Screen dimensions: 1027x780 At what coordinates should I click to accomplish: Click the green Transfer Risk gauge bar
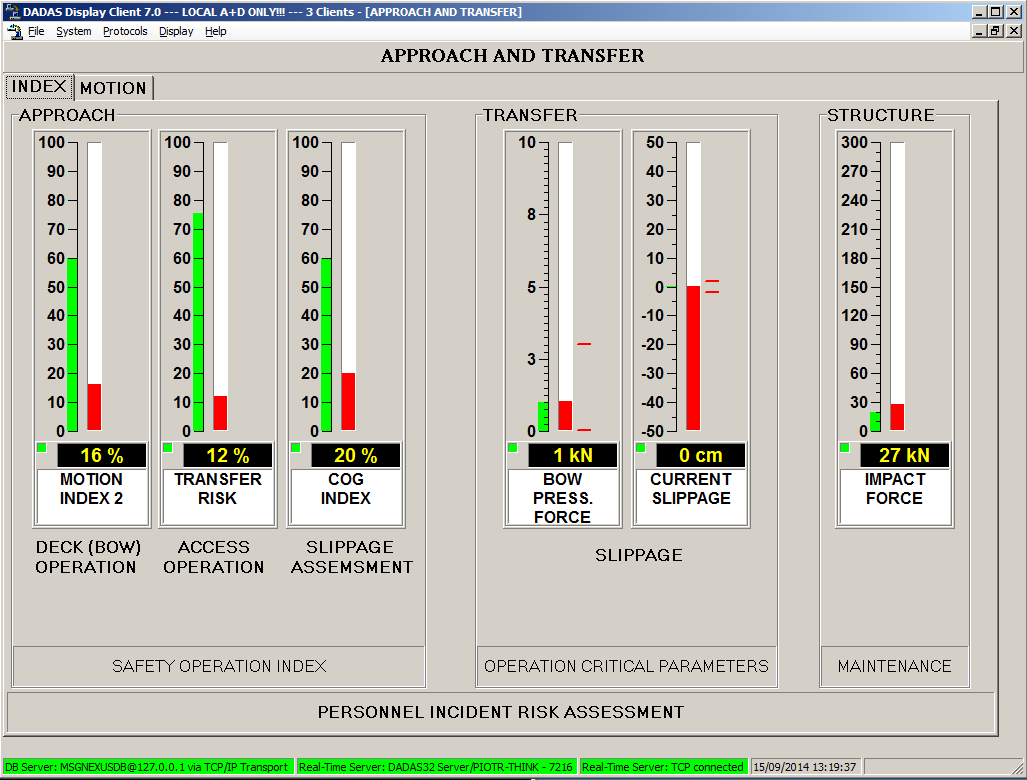(198, 321)
